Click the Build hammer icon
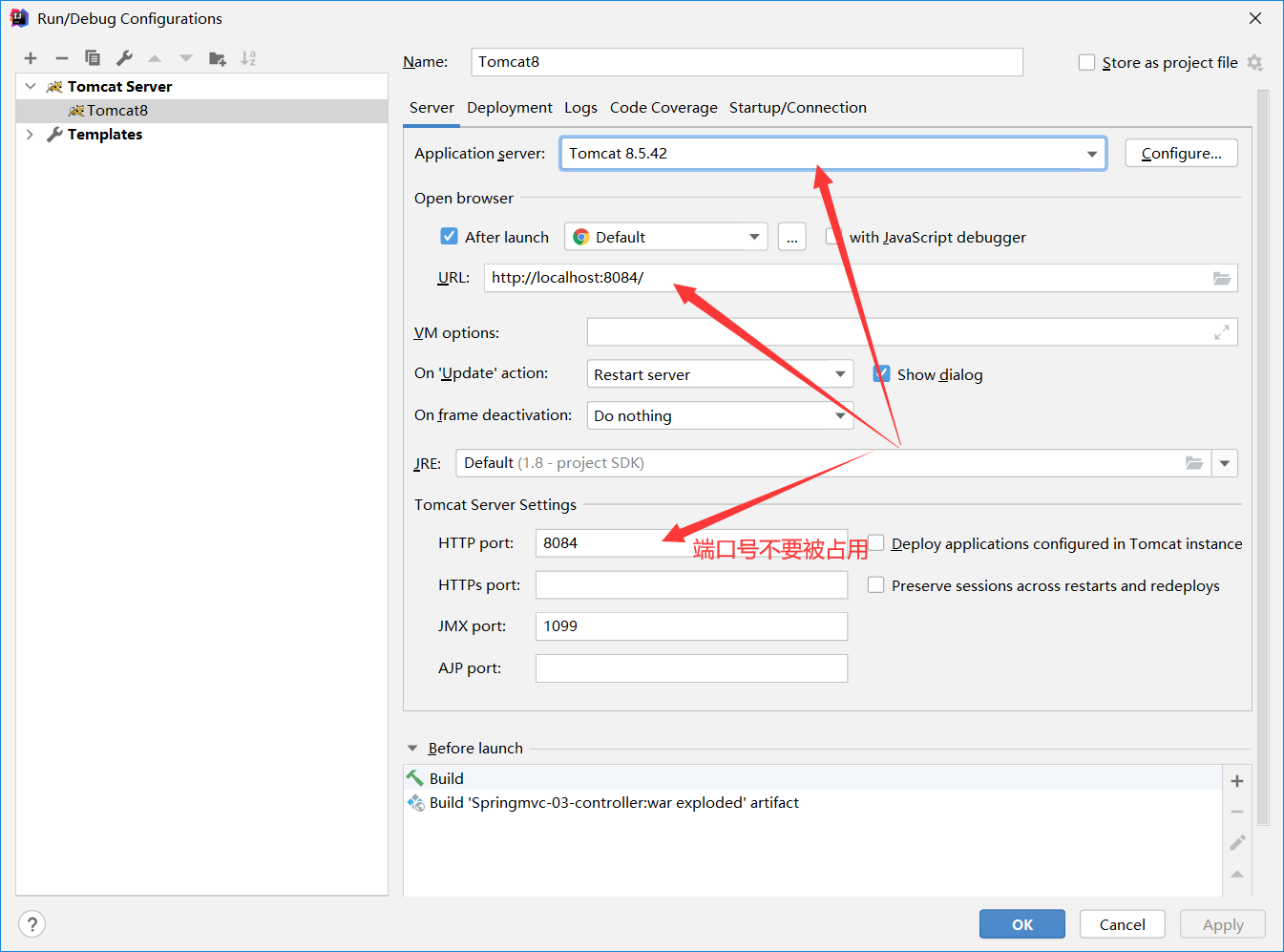The width and height of the screenshot is (1284, 952). click(415, 778)
